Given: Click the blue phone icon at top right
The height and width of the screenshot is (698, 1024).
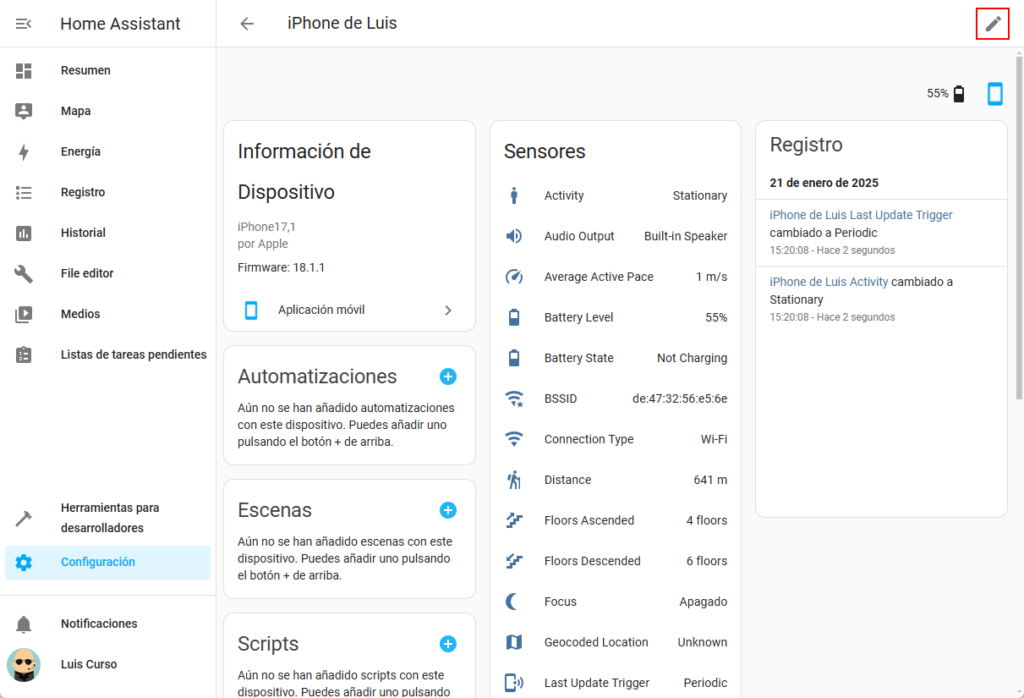Looking at the screenshot, I should tap(995, 94).
